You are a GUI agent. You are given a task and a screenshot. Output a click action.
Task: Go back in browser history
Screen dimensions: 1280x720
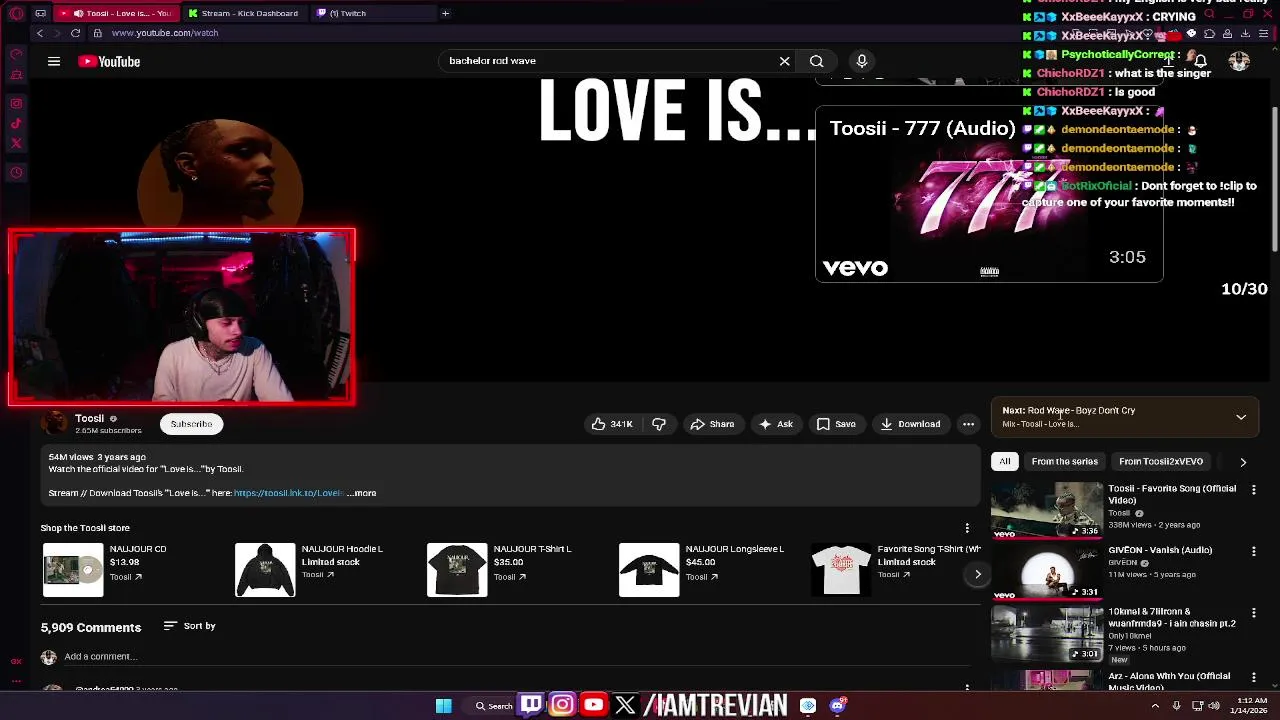[40, 33]
